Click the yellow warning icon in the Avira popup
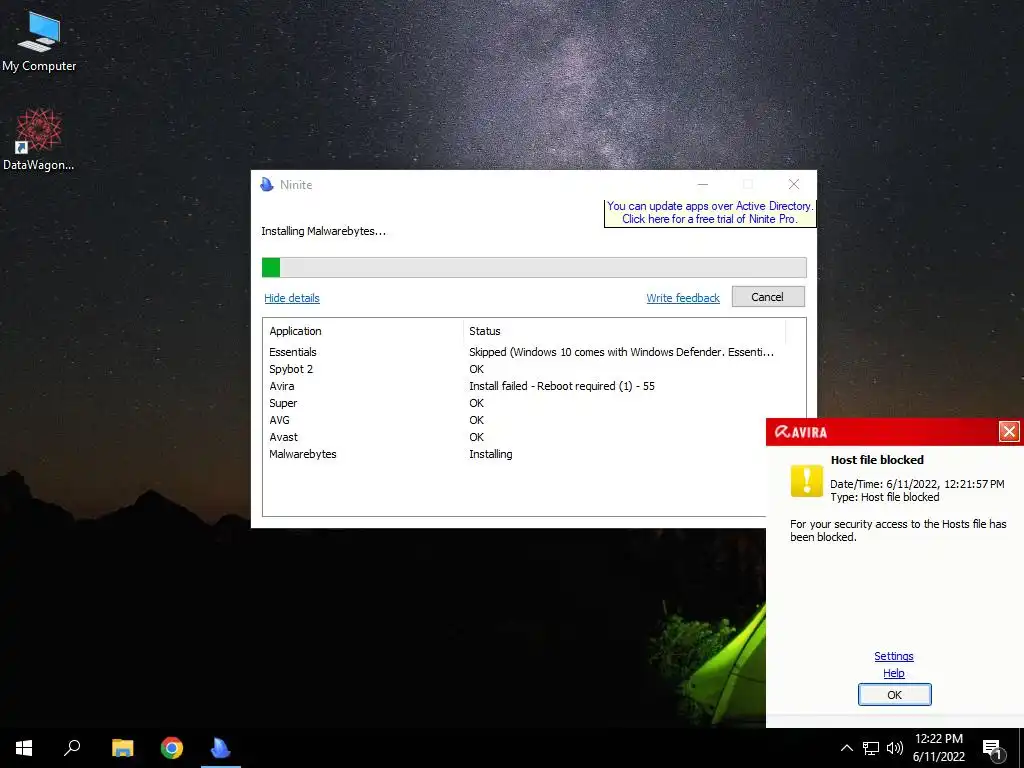Image resolution: width=1024 pixels, height=768 pixels. pyautogui.click(x=807, y=481)
